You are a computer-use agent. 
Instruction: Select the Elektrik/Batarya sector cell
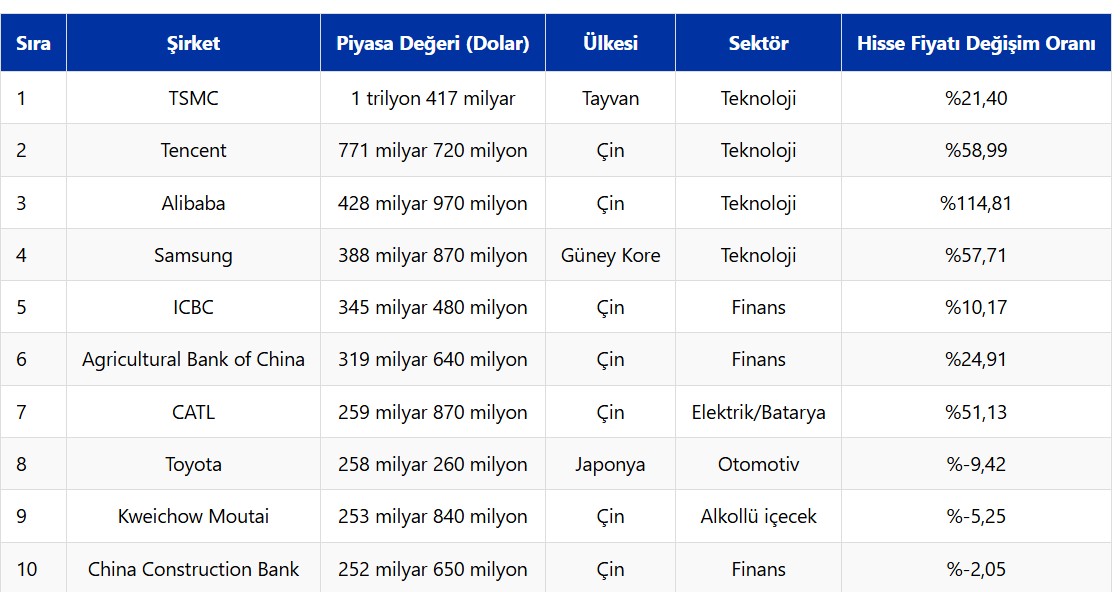point(758,412)
